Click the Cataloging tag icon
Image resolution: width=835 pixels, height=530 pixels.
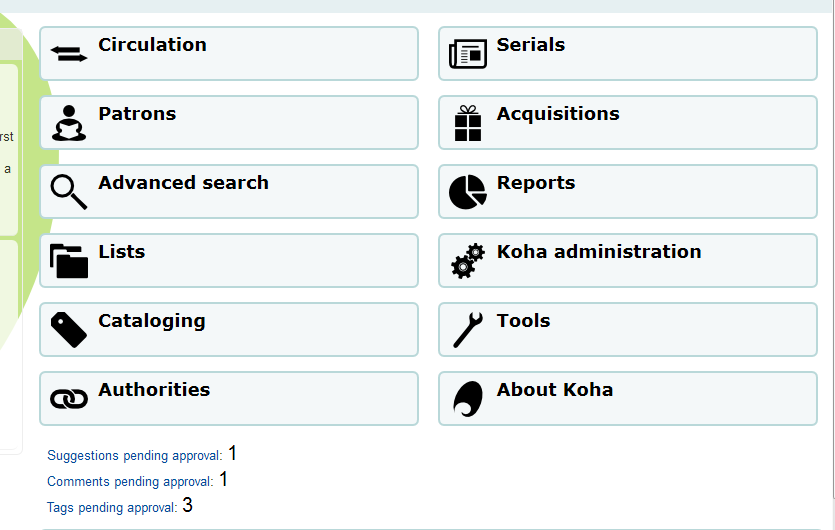click(x=69, y=329)
